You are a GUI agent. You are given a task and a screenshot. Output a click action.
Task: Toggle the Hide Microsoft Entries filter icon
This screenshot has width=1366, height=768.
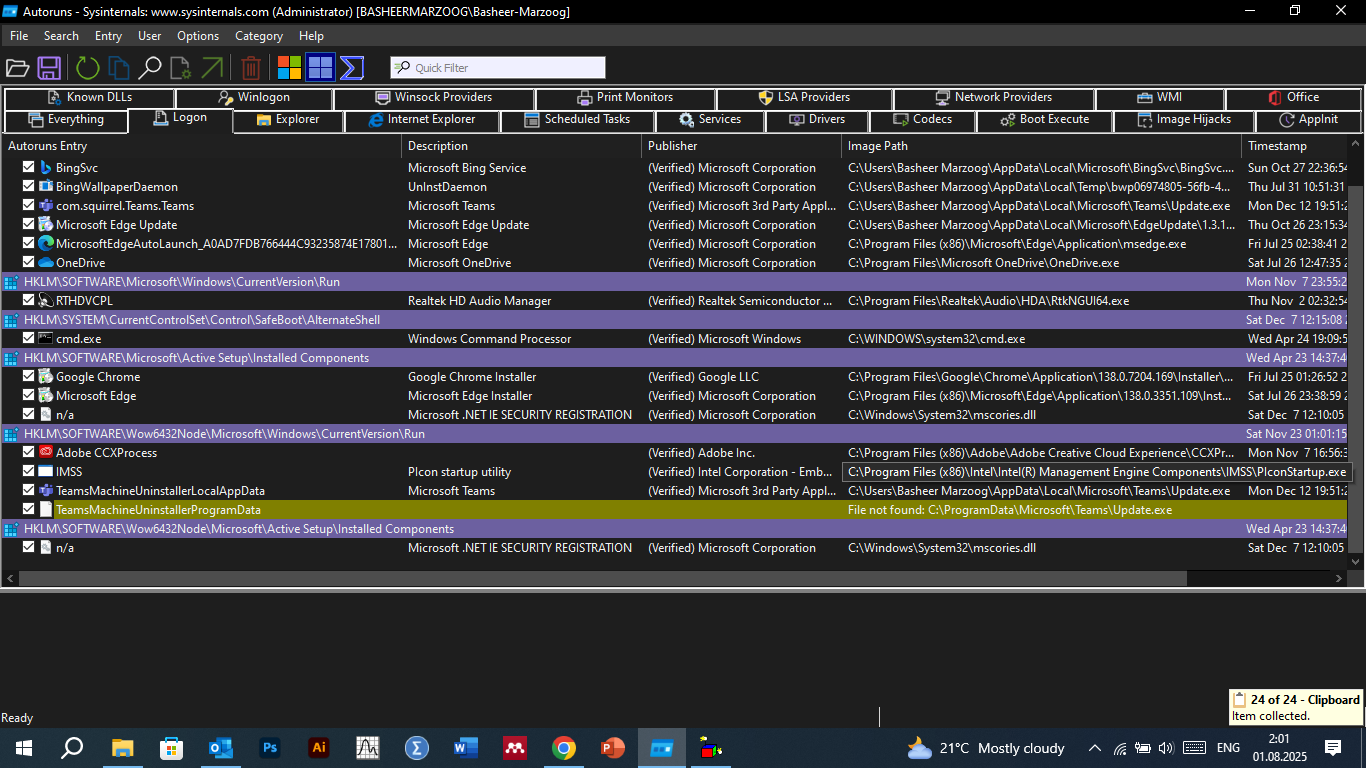point(288,67)
